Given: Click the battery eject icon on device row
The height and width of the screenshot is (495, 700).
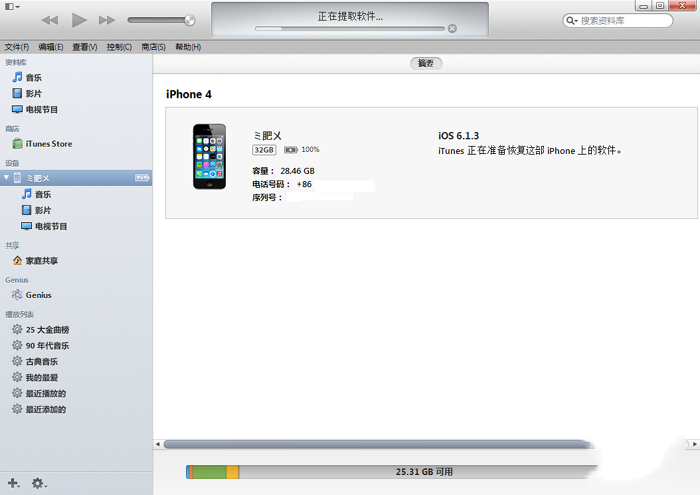Looking at the screenshot, I should tap(142, 178).
